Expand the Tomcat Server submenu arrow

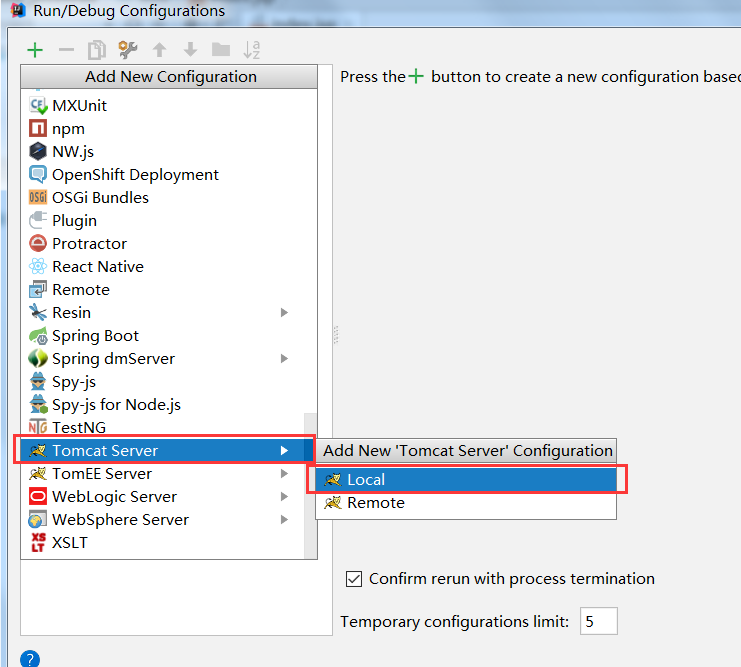point(284,450)
